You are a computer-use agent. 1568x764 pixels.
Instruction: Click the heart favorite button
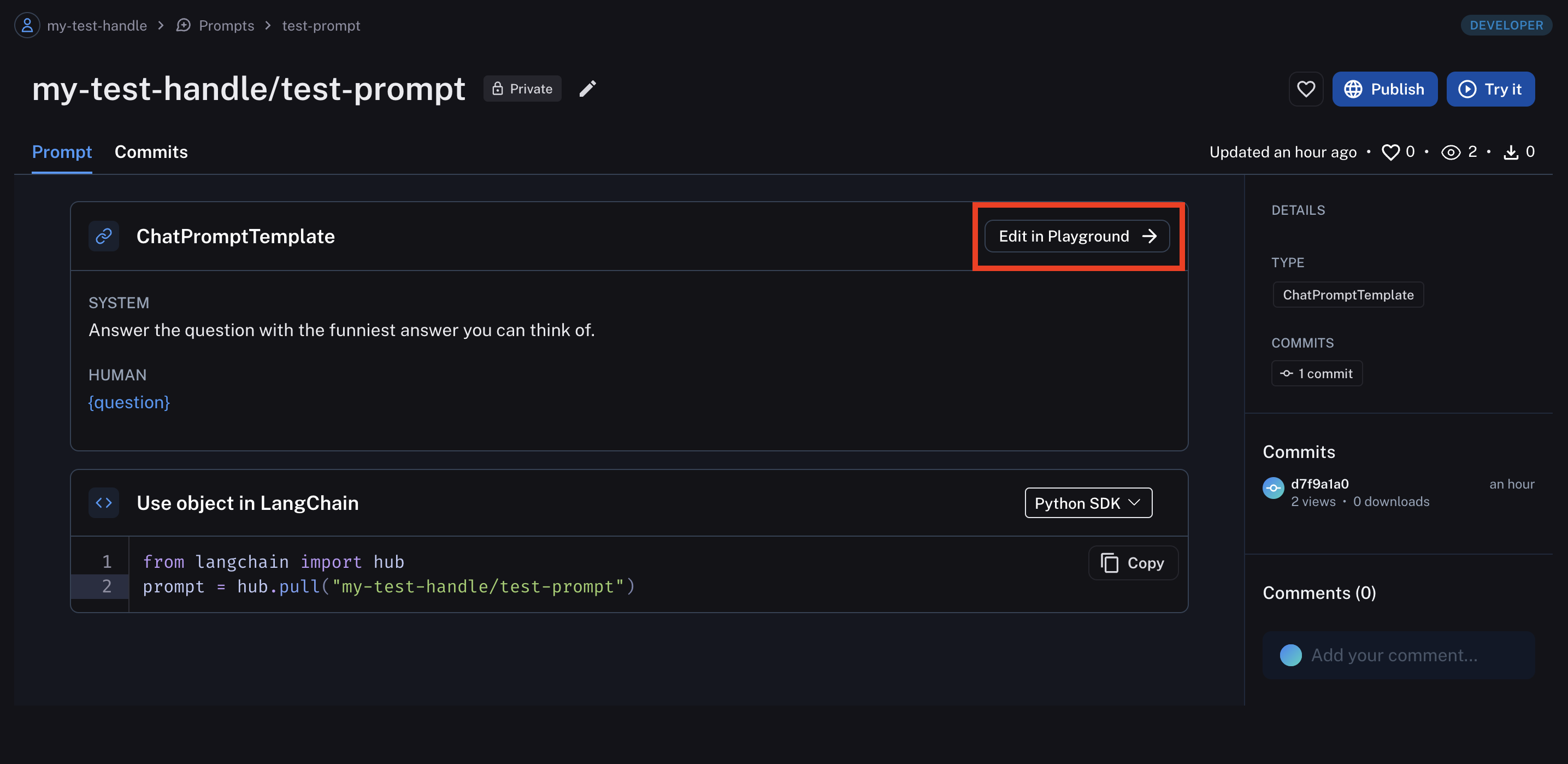[1306, 89]
